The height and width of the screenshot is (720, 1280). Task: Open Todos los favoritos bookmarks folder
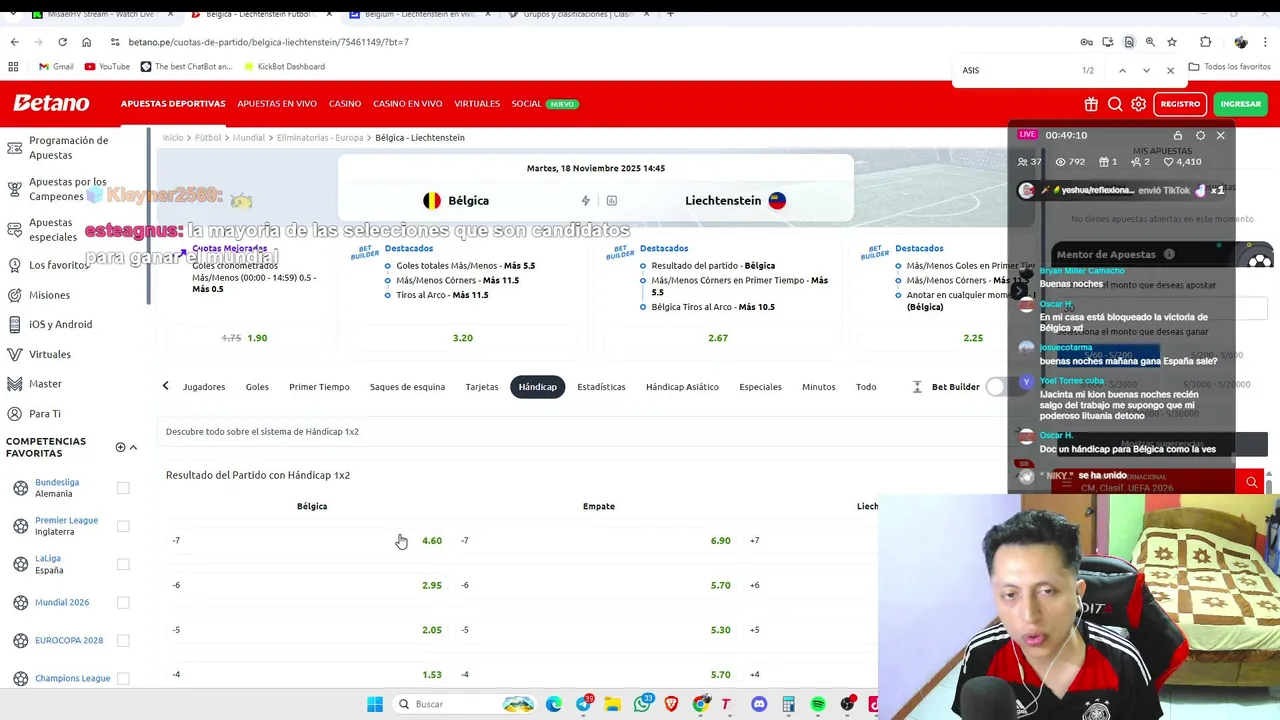tap(1229, 66)
